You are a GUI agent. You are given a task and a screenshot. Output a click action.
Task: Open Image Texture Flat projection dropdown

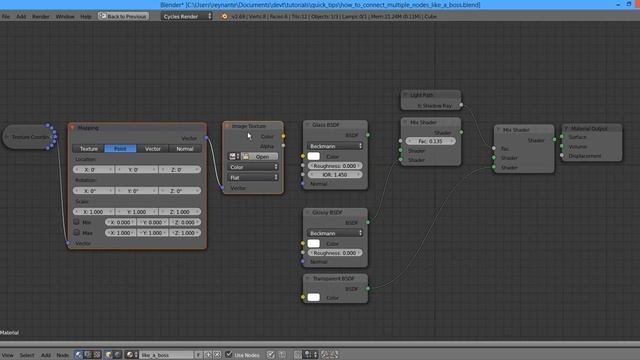pyautogui.click(x=253, y=178)
